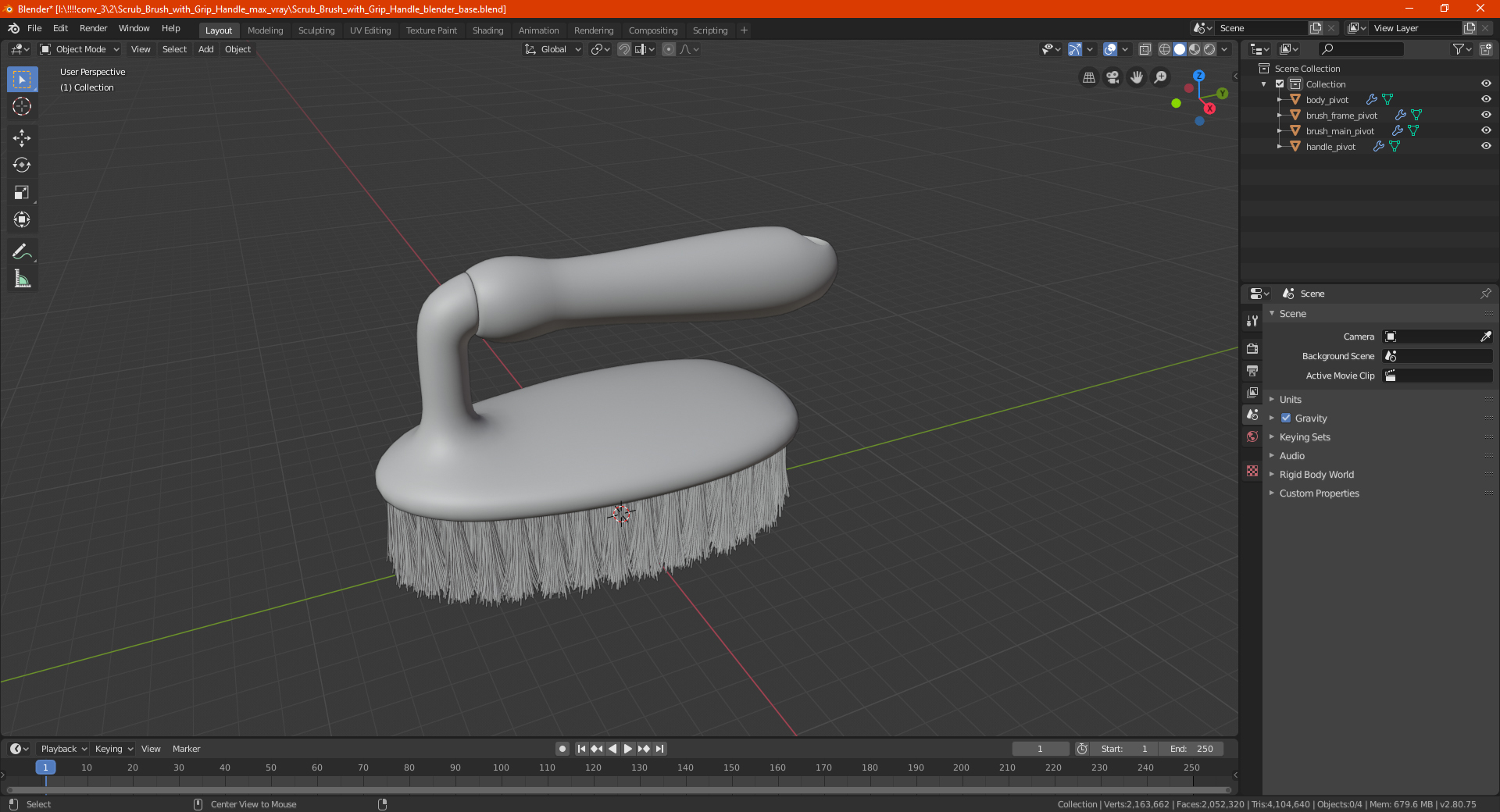Hide handle_pivot in outliner
This screenshot has height=812, width=1500.
click(x=1486, y=146)
